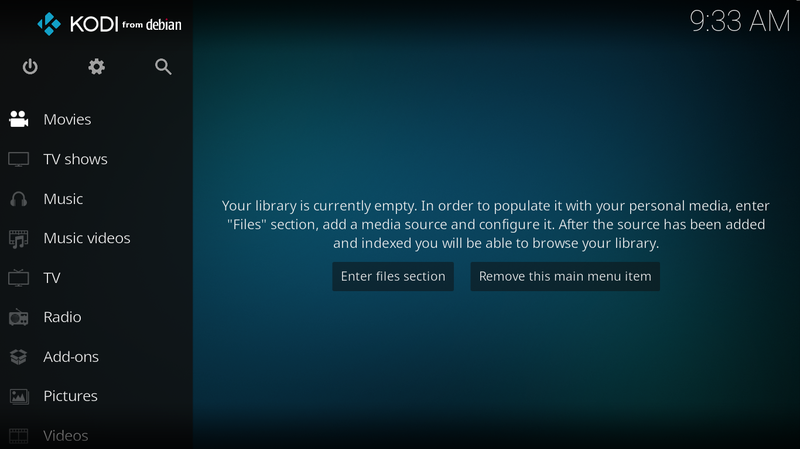
Task: Open the Pictures text label
Action: 70,396
